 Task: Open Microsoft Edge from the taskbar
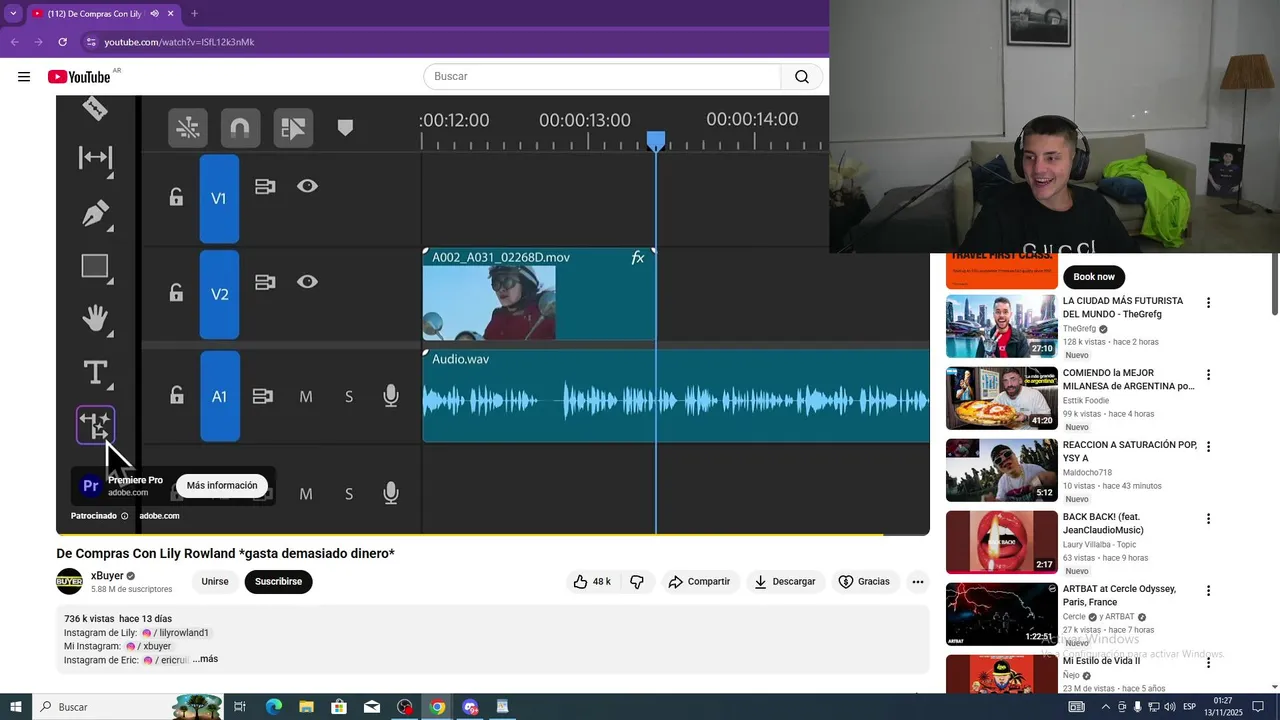pos(273,707)
